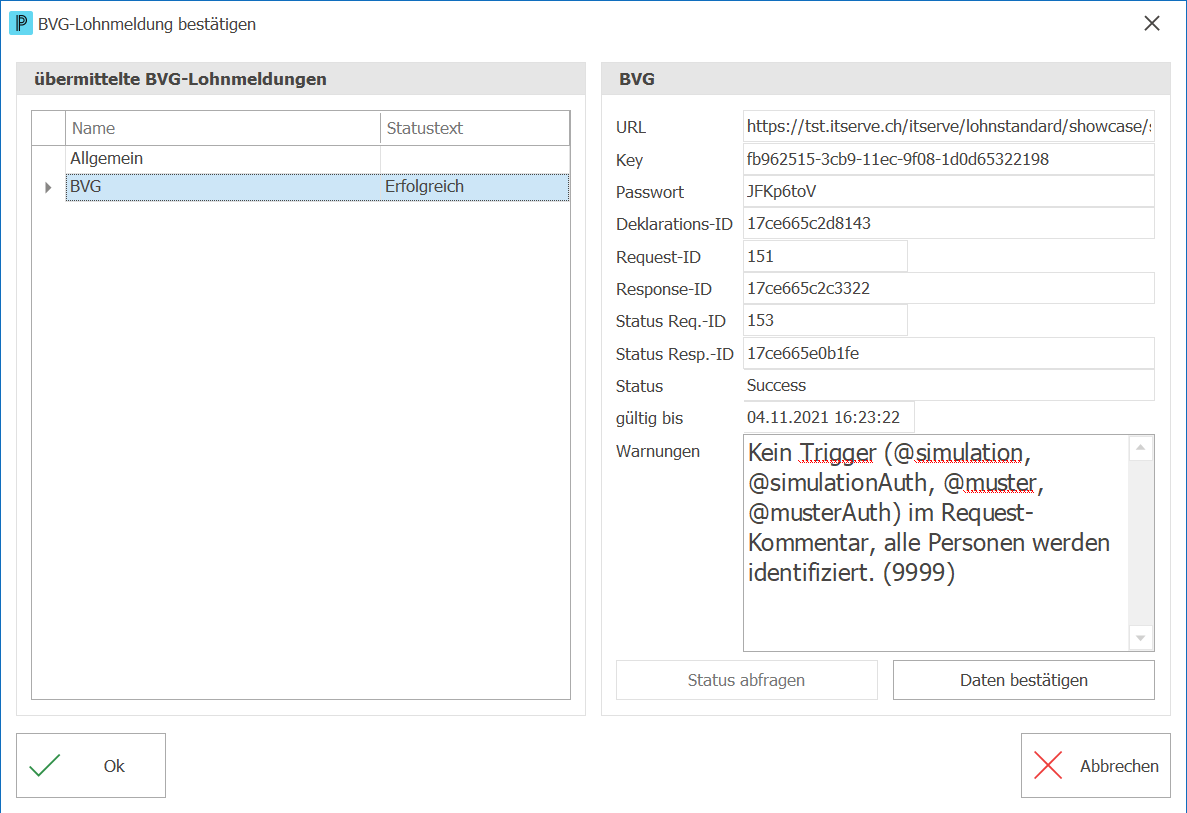The height and width of the screenshot is (813, 1187).
Task: Click the Warnungen scrollbar down arrow
Action: pos(1141,638)
